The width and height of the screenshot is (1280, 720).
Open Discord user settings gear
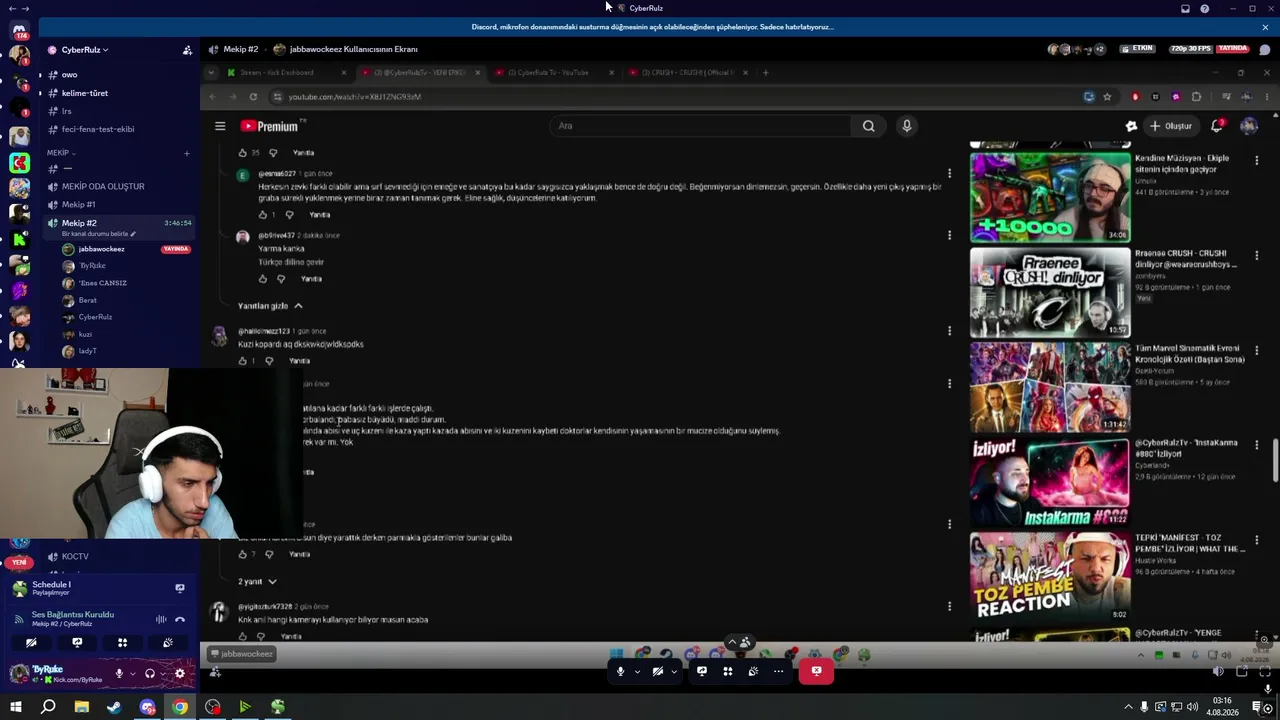click(x=180, y=674)
